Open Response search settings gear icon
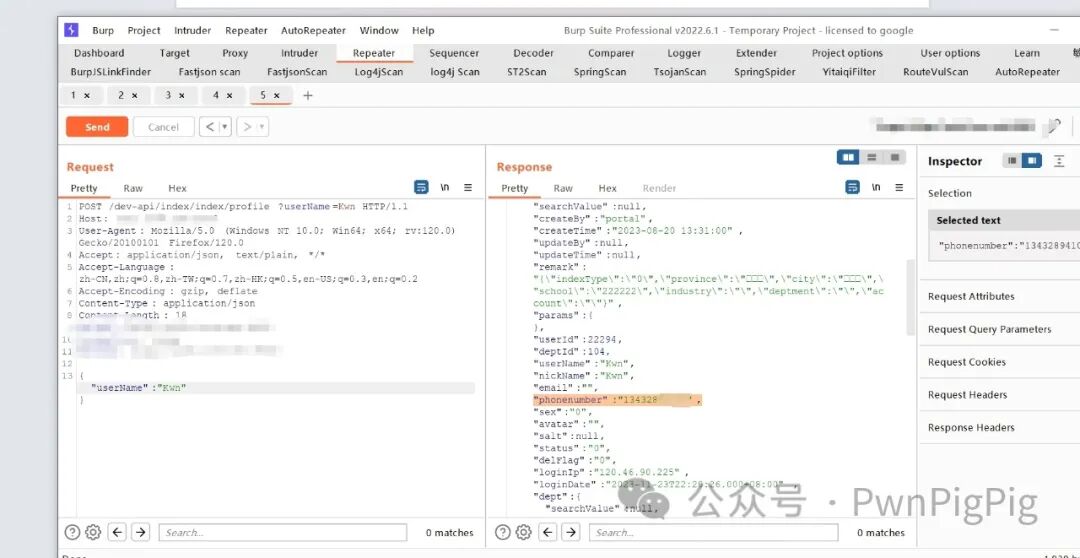 pyautogui.click(x=523, y=532)
